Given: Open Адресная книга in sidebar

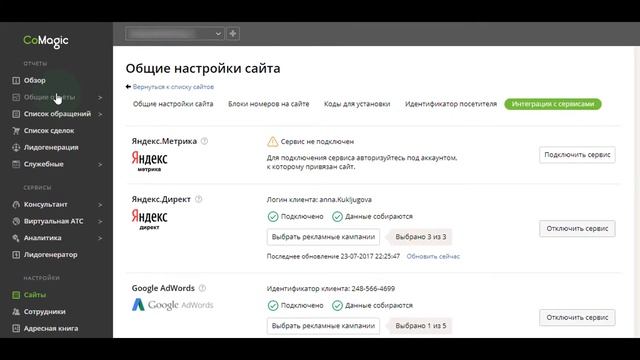Looking at the screenshot, I should pyautogui.click(x=51, y=328).
